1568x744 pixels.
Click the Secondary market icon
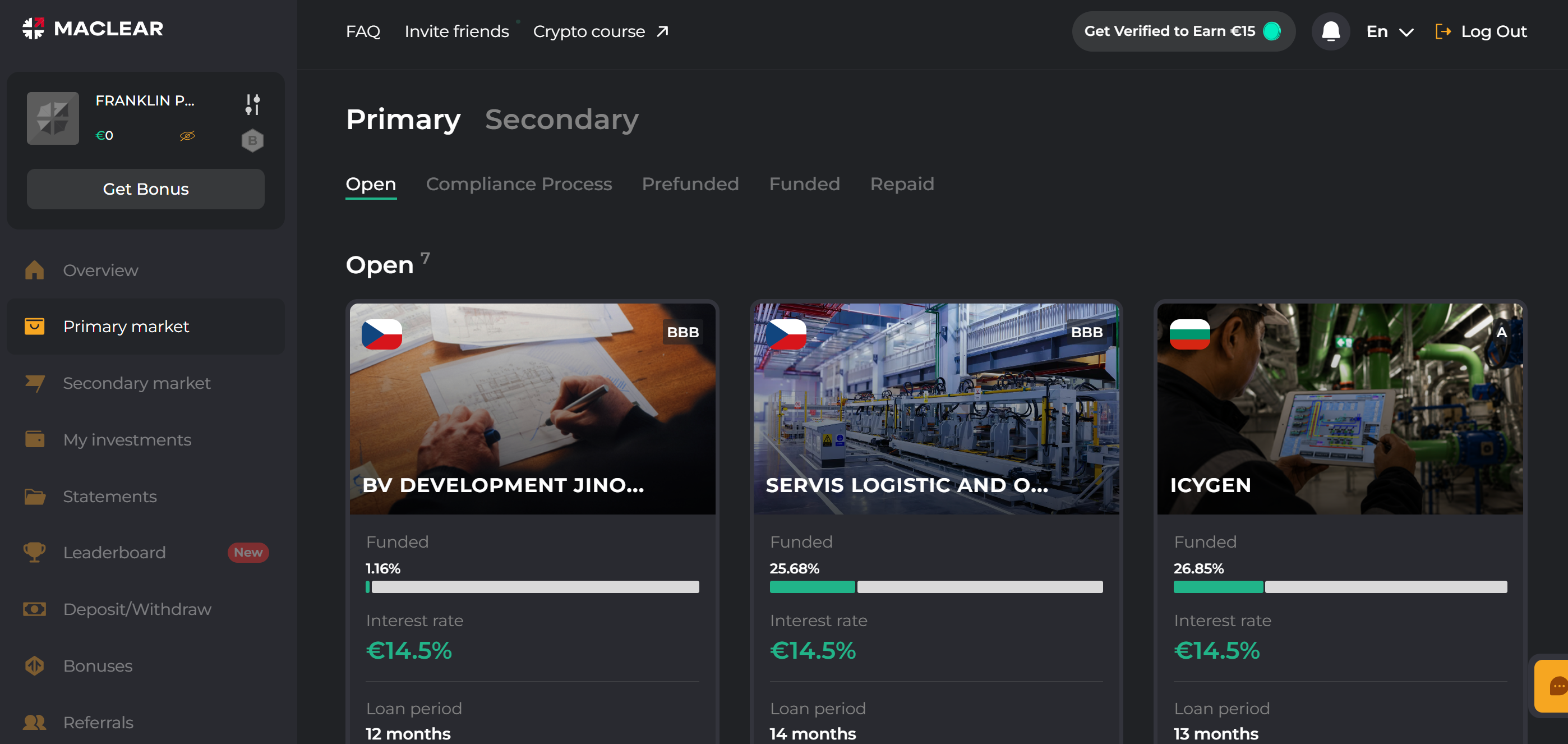pos(35,383)
